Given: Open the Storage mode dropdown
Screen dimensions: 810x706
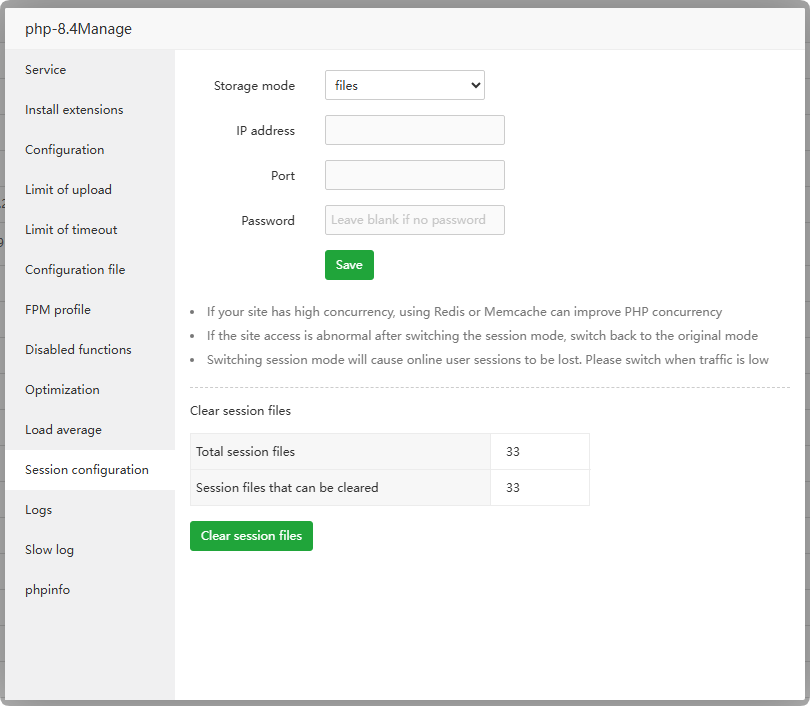Looking at the screenshot, I should [x=404, y=85].
